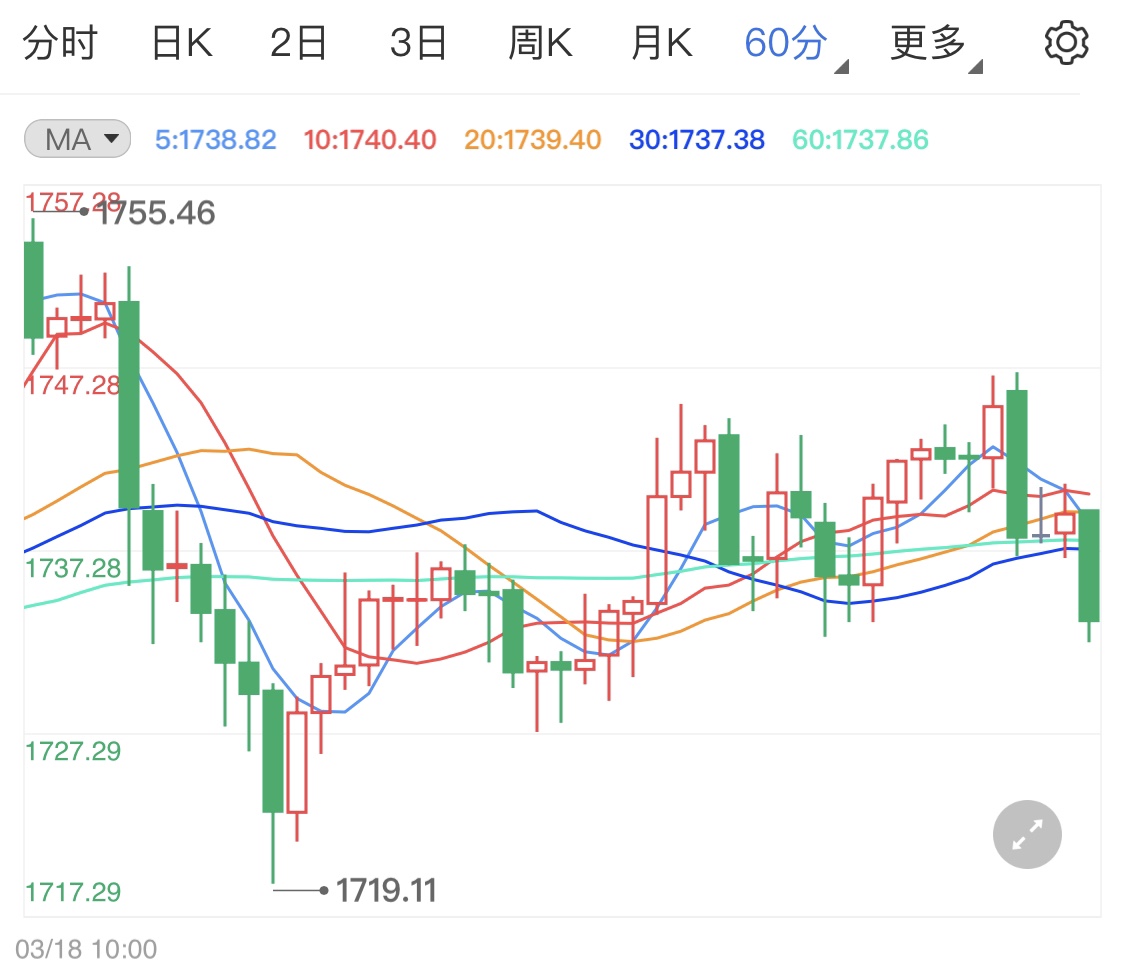Click the high price label 1755.46
Screen dimensions: 1125x974
(x=156, y=213)
